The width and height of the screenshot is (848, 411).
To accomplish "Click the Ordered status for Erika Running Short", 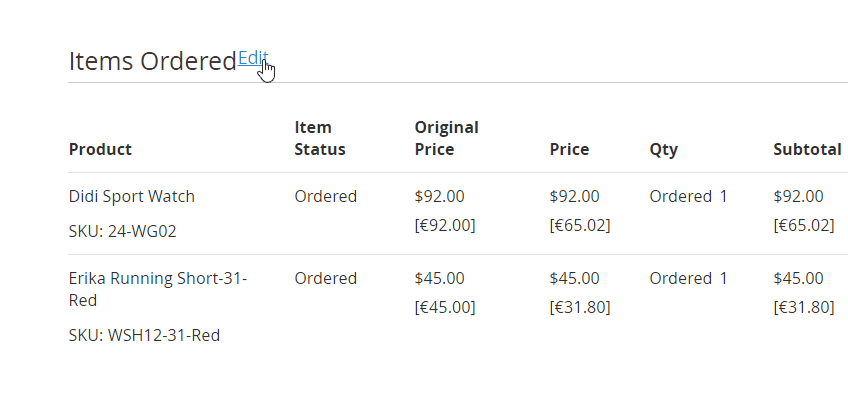I will (x=326, y=279).
